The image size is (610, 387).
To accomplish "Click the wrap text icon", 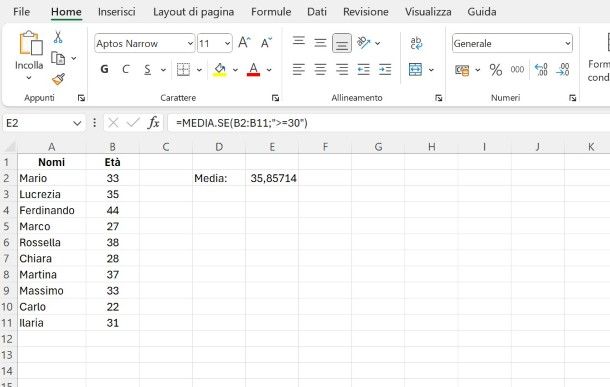I will 416,43.
